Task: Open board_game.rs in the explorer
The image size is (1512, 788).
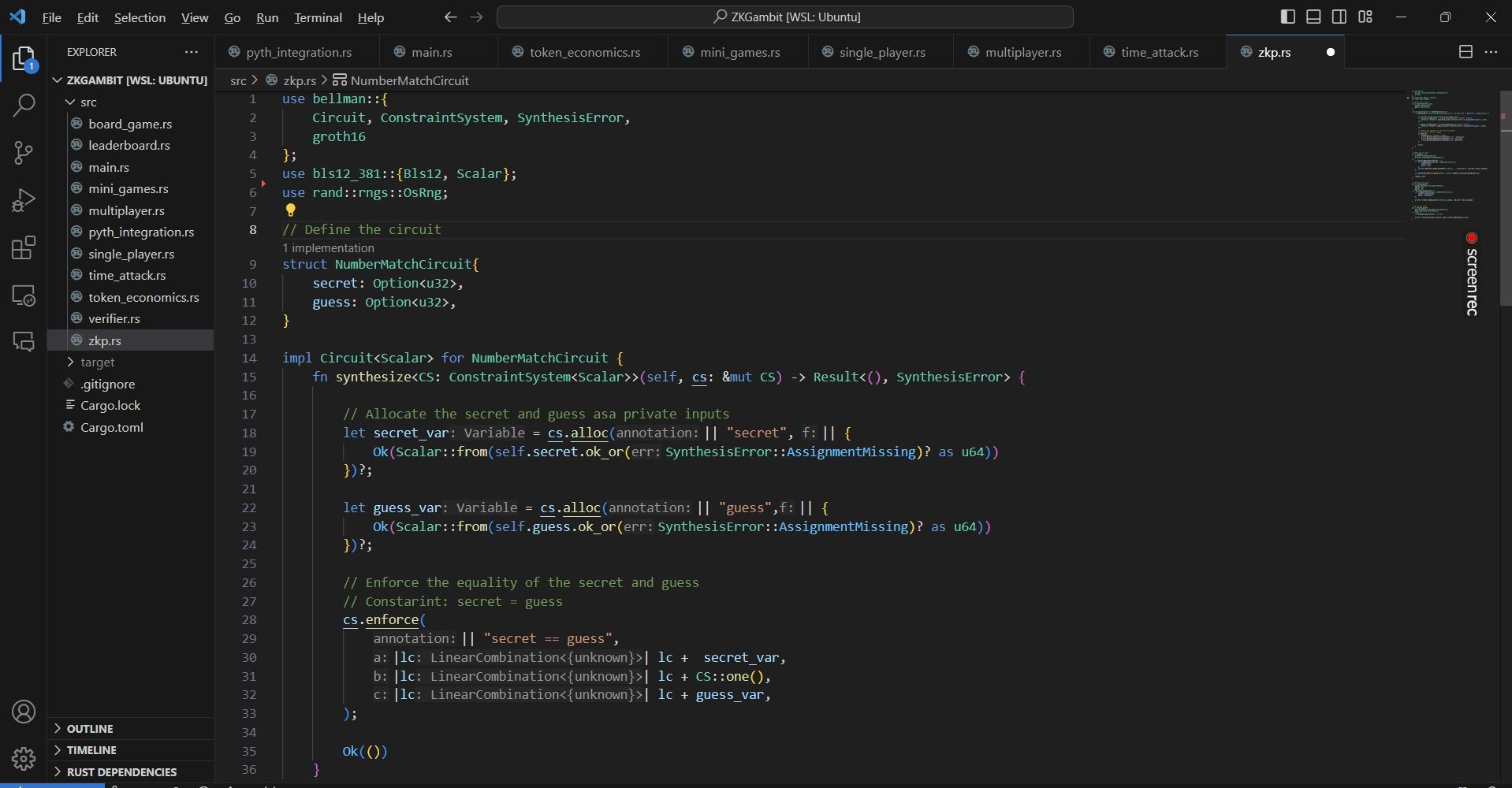Action: [x=130, y=124]
